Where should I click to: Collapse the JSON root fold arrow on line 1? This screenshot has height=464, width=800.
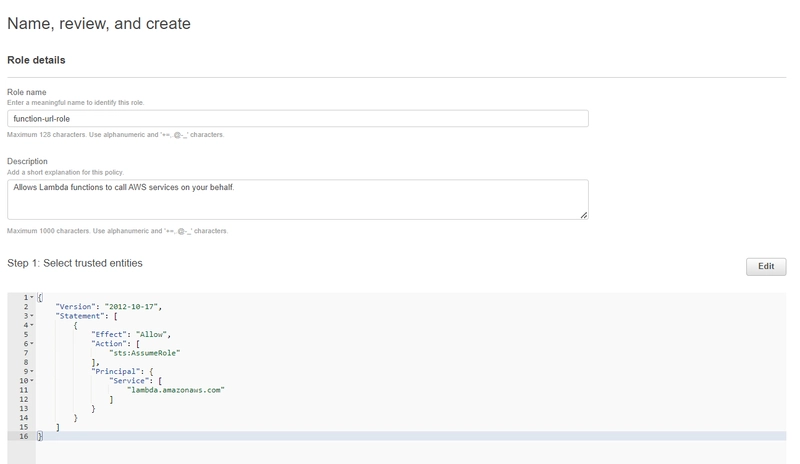pos(32,297)
